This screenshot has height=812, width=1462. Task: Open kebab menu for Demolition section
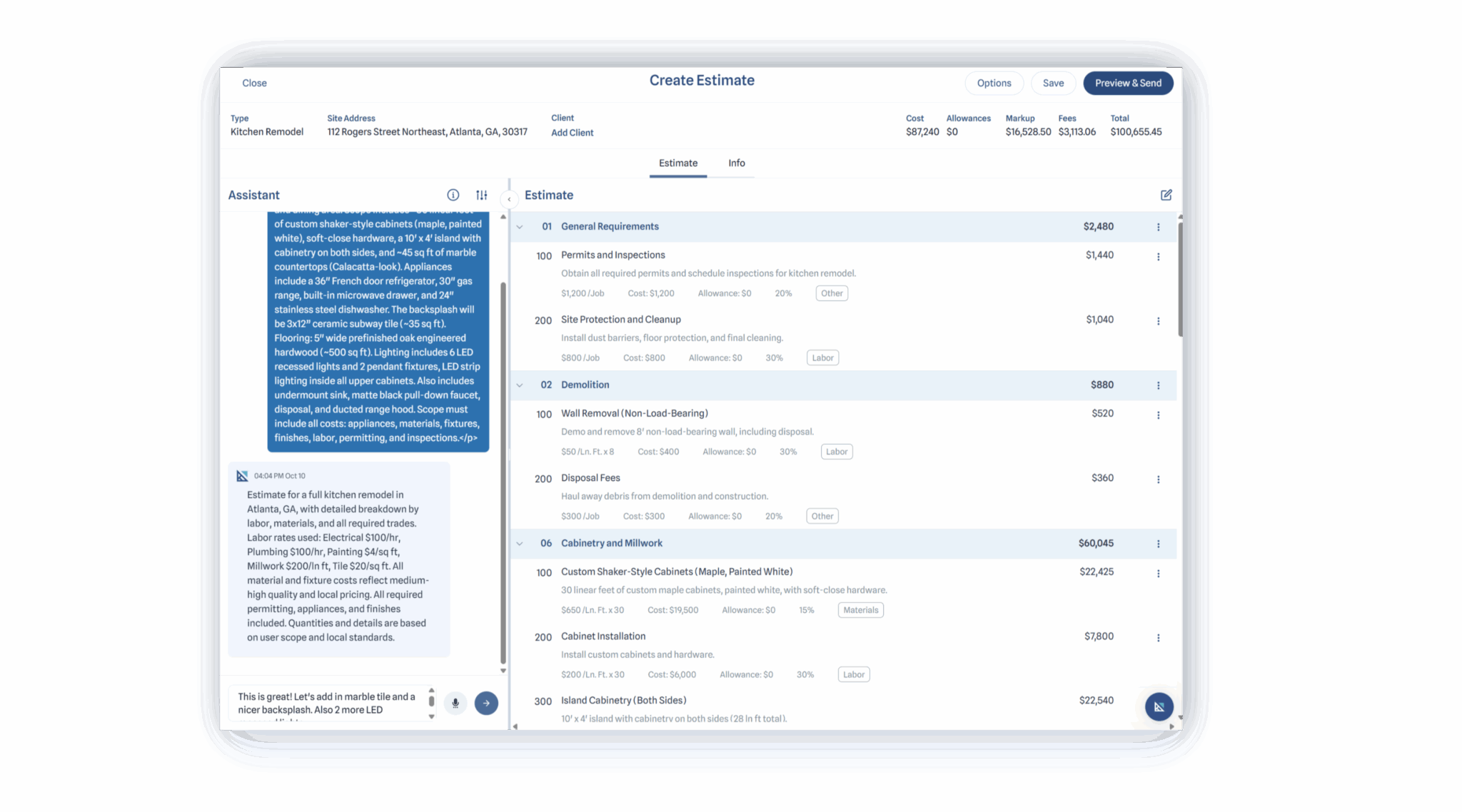coord(1158,385)
